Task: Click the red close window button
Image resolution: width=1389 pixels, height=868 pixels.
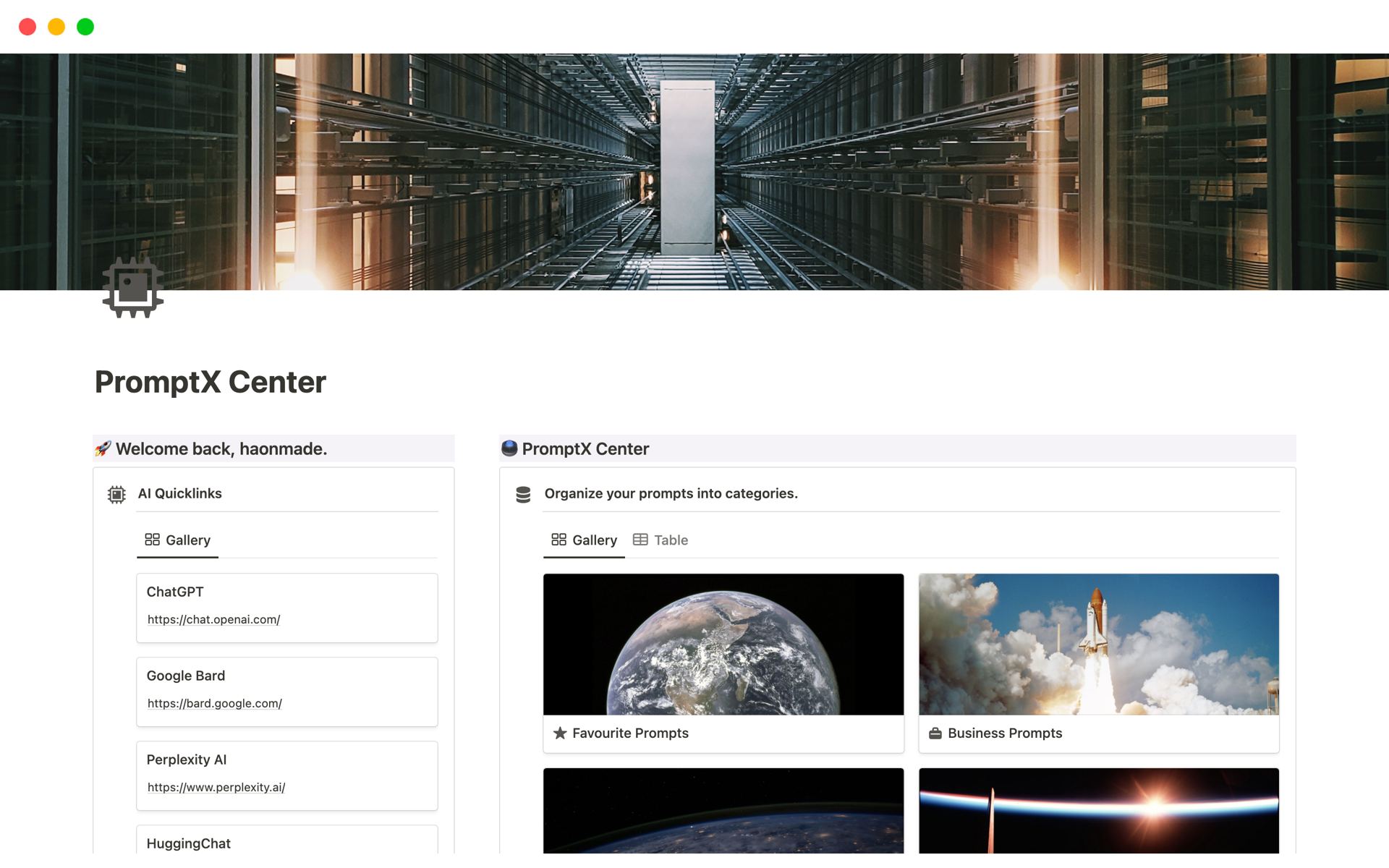Action: [x=27, y=27]
